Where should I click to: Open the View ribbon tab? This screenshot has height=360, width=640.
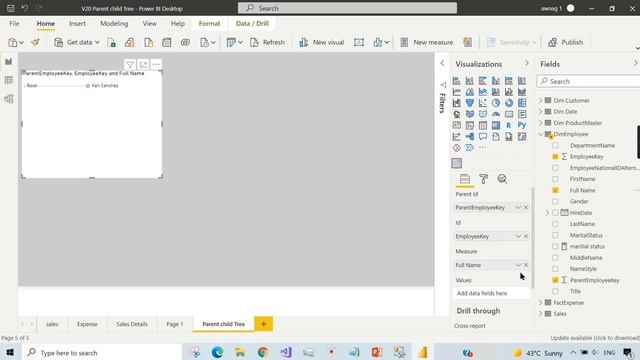point(150,24)
